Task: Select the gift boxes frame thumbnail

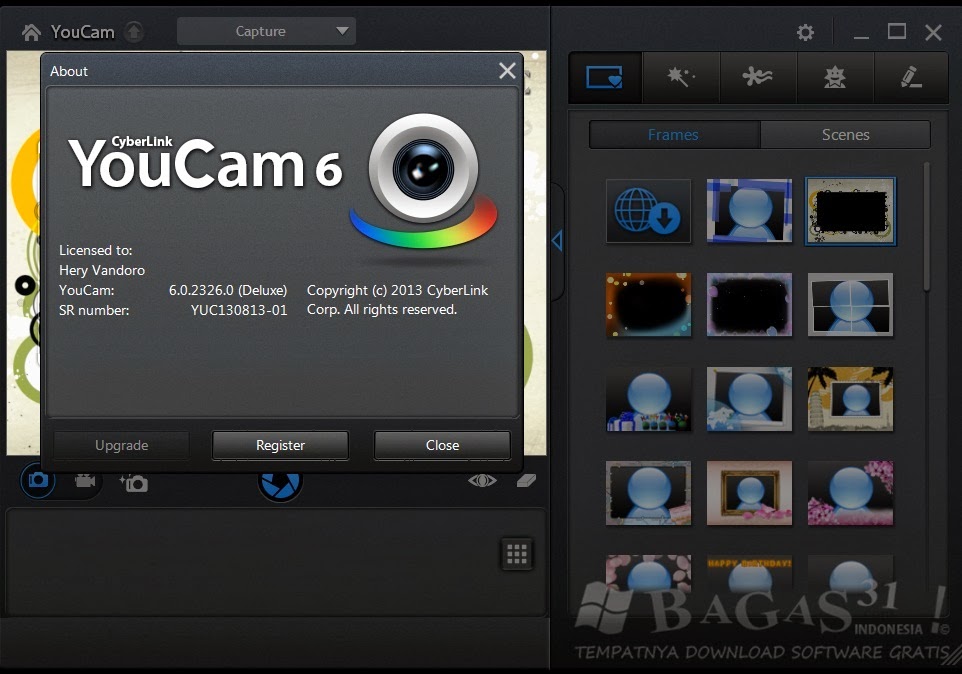Action: [x=648, y=399]
